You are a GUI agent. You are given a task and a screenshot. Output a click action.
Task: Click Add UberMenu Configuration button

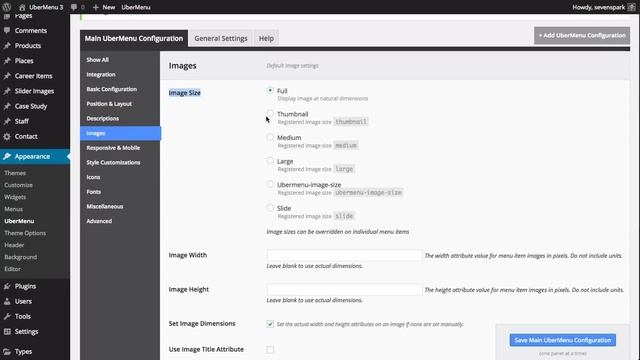[x=582, y=36]
